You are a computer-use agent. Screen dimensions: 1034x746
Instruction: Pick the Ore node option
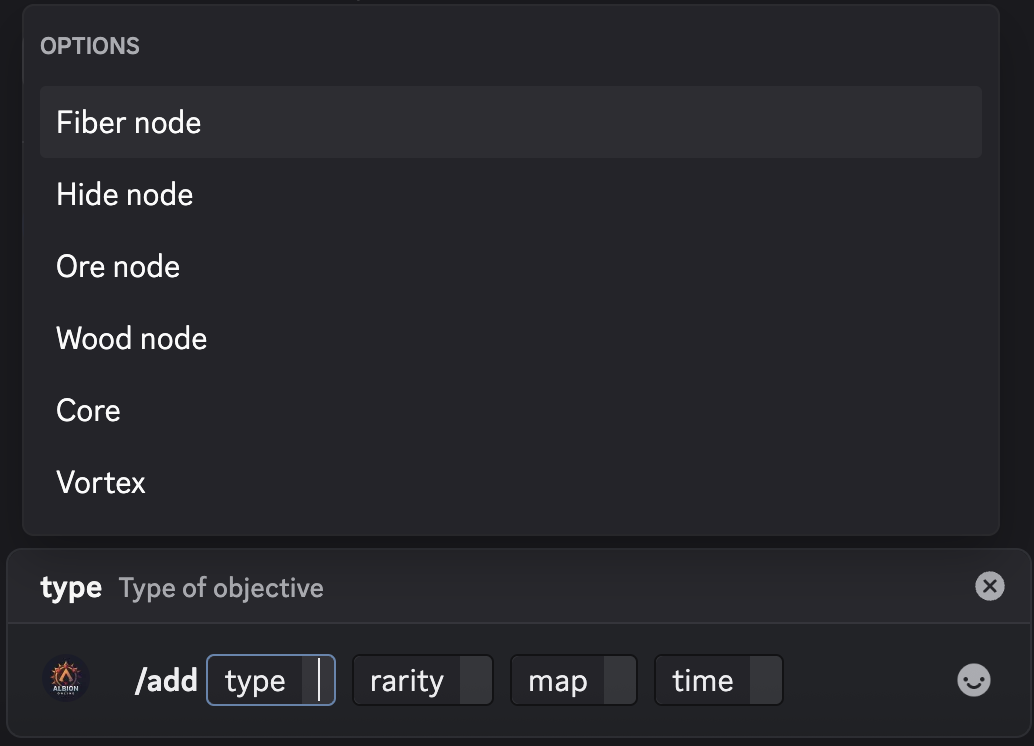[x=118, y=267]
